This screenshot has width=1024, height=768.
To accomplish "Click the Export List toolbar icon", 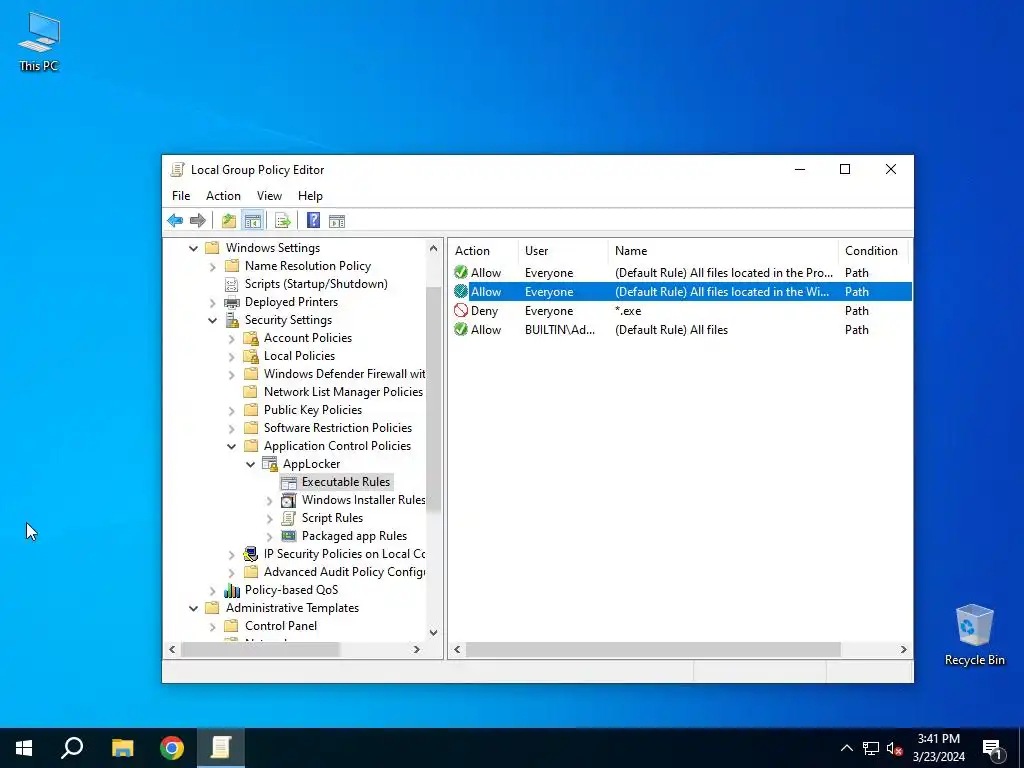I will click(x=283, y=221).
